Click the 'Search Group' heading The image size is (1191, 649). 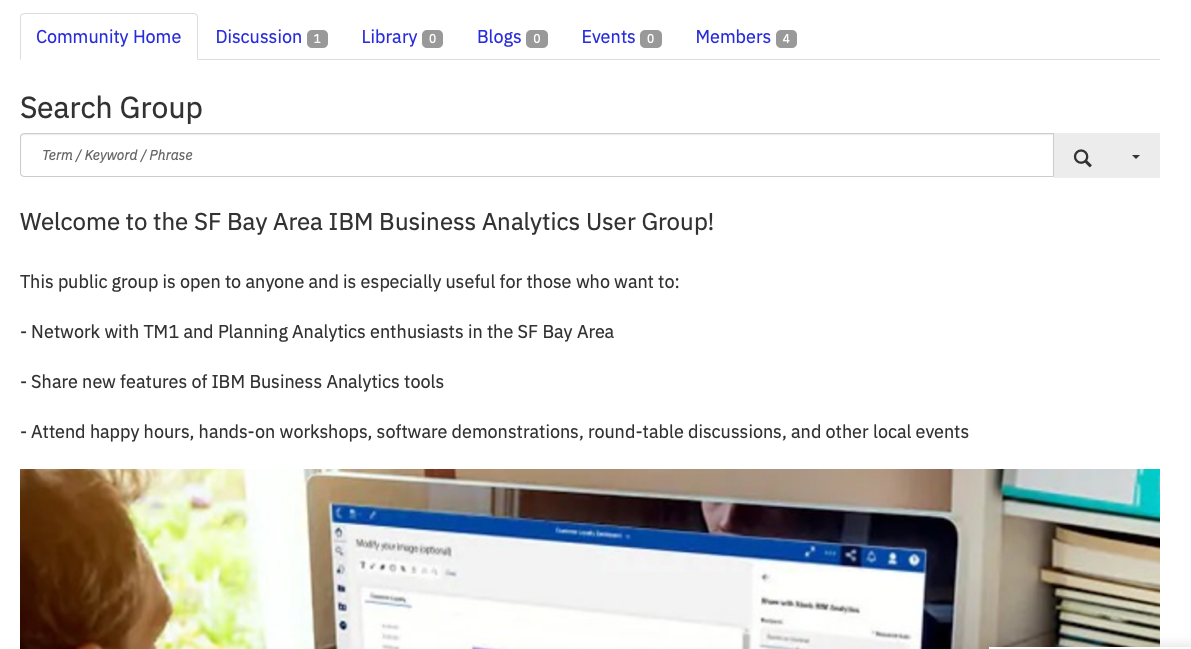[x=111, y=108]
